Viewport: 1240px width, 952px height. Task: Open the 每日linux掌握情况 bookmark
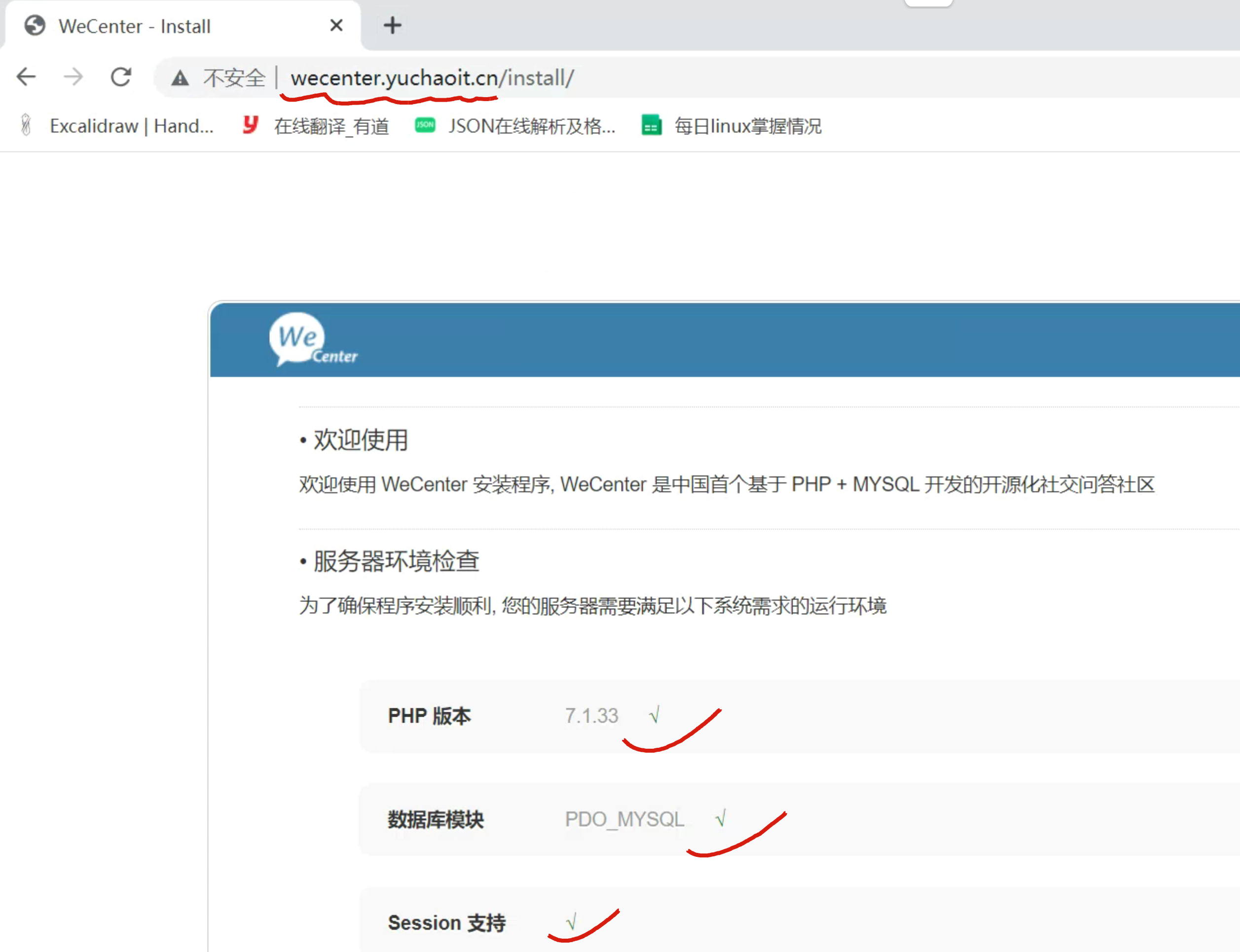pos(747,126)
